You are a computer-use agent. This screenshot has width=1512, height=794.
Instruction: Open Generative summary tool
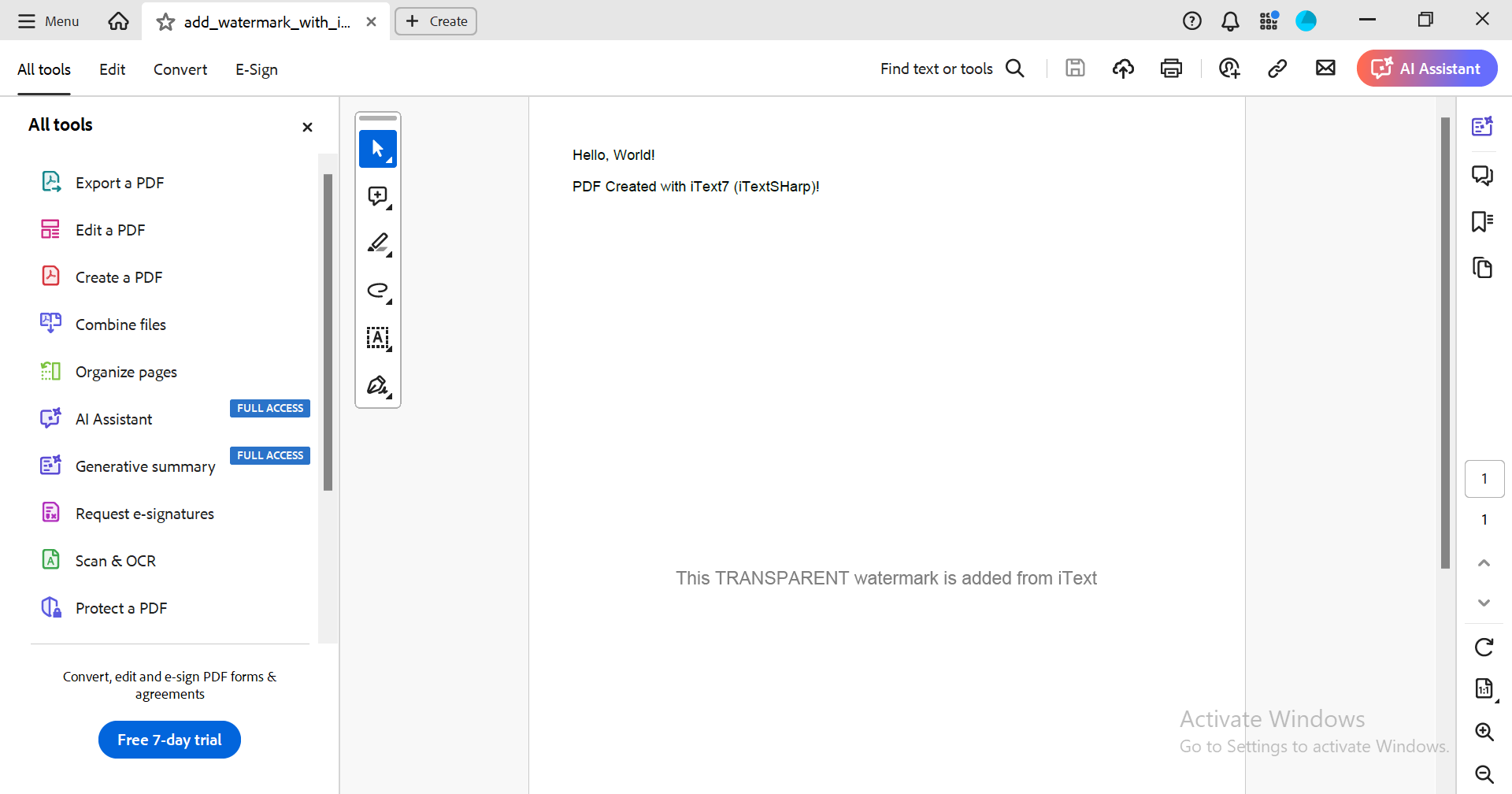coord(128,466)
